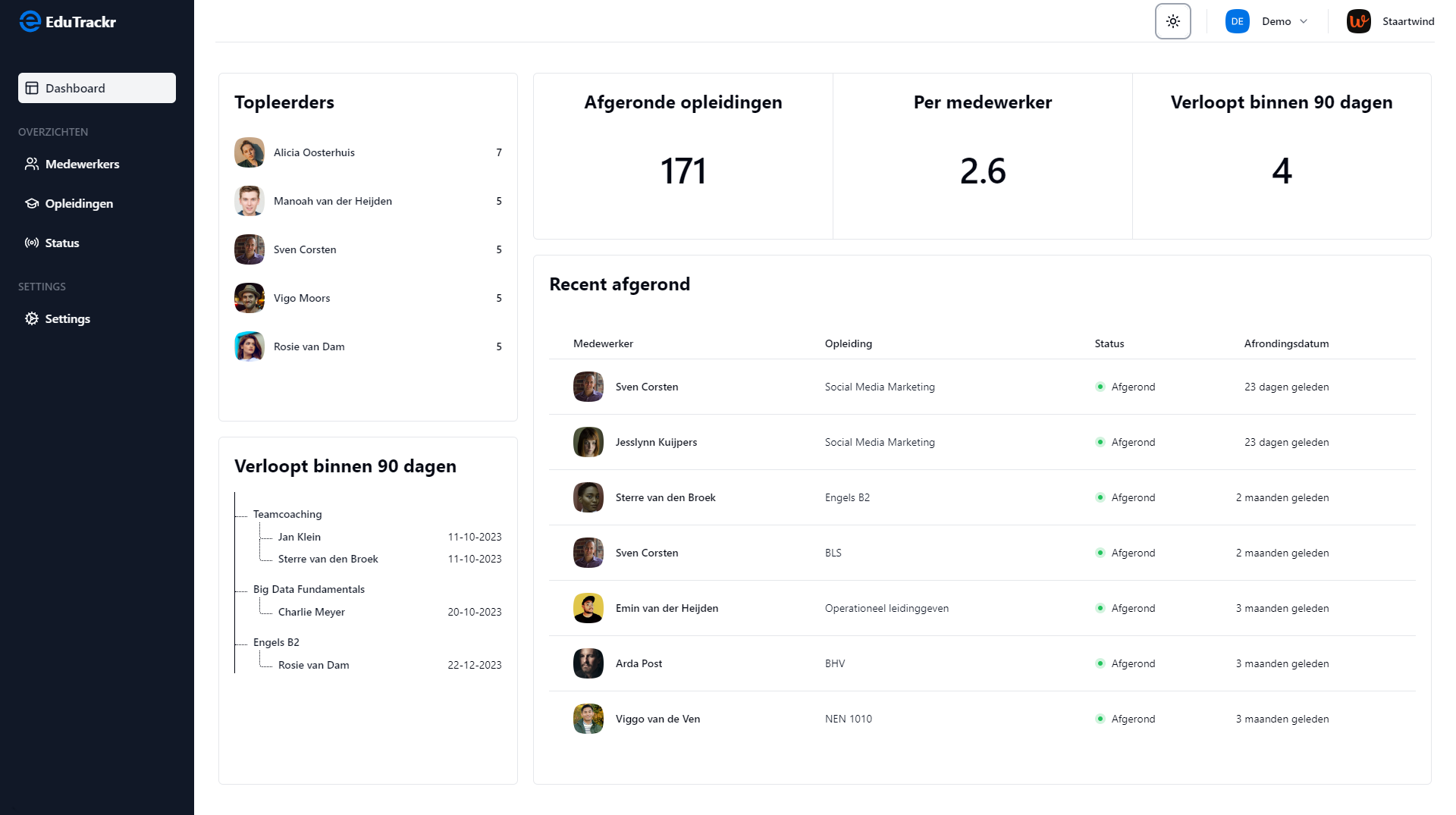Click the Staartwind logo in the header
This screenshot has width=1456, height=815.
pos(1359,21)
